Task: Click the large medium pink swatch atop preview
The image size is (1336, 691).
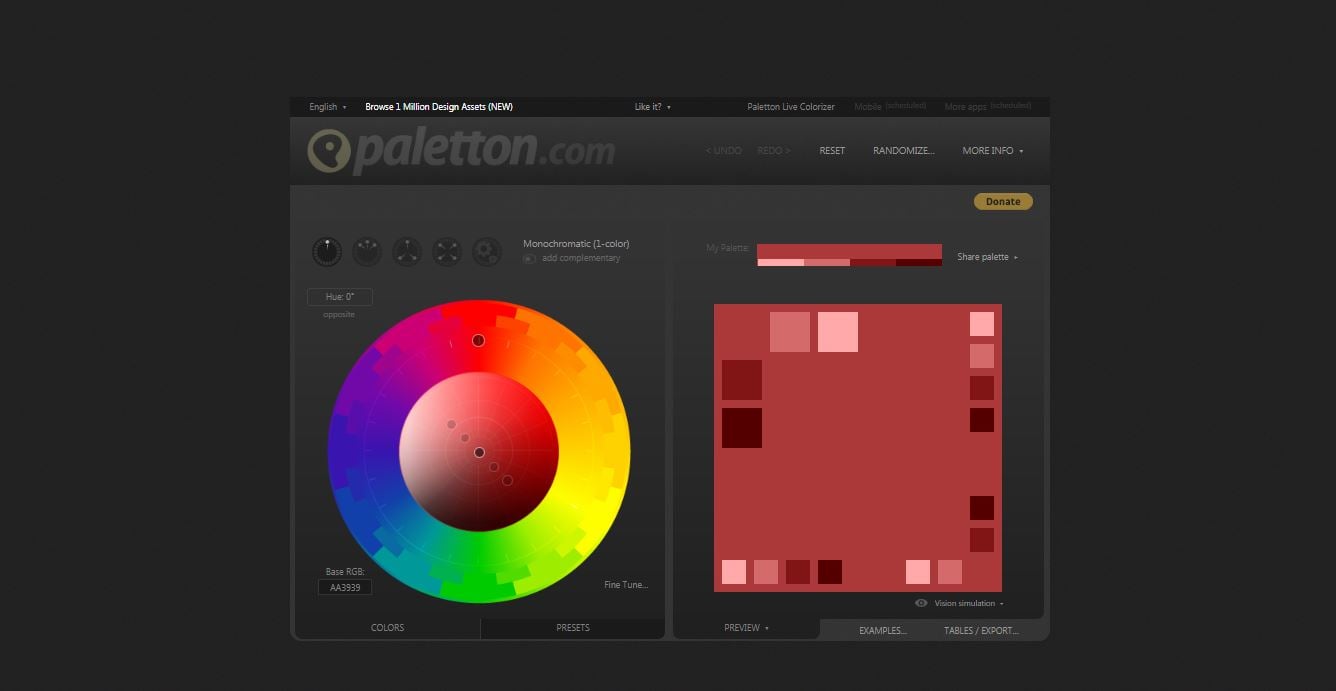Action: coord(790,332)
